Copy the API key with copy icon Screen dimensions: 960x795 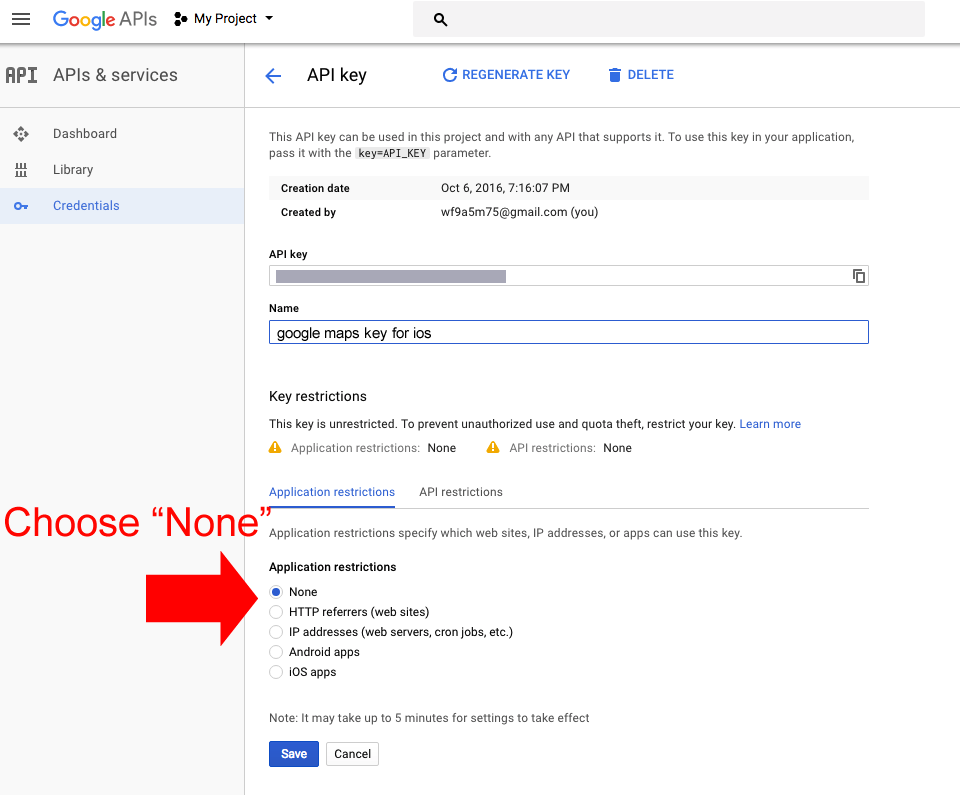(858, 276)
